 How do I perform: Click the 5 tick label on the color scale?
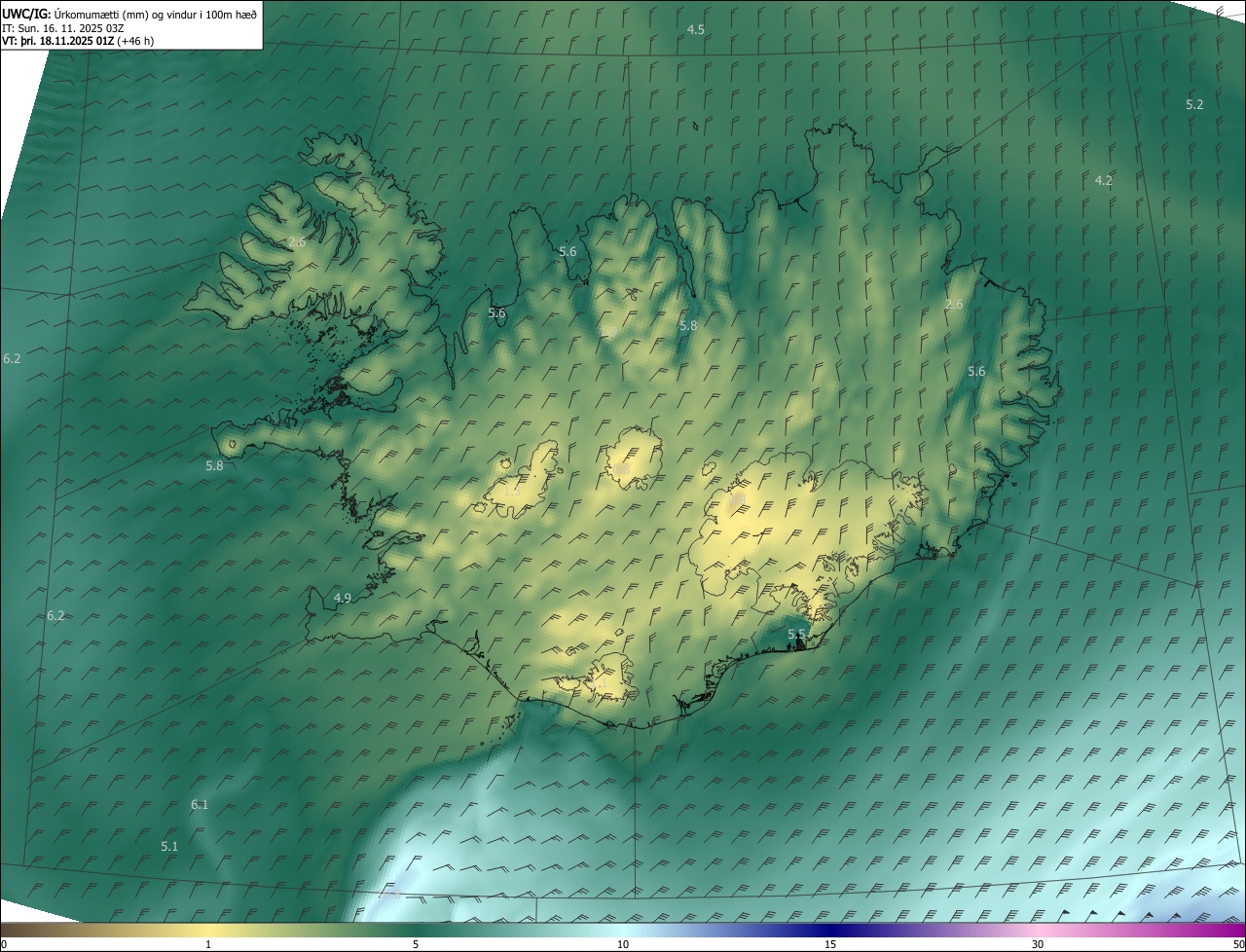click(x=416, y=945)
